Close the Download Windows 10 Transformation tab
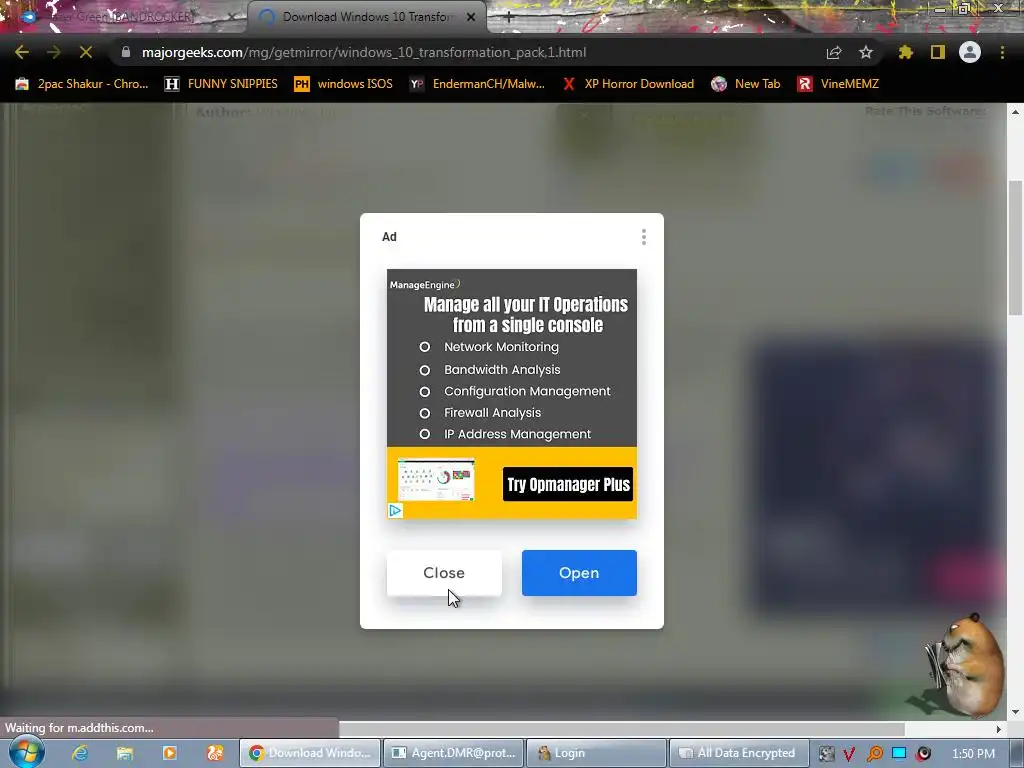Screen dimensions: 1024x768 pos(471,18)
